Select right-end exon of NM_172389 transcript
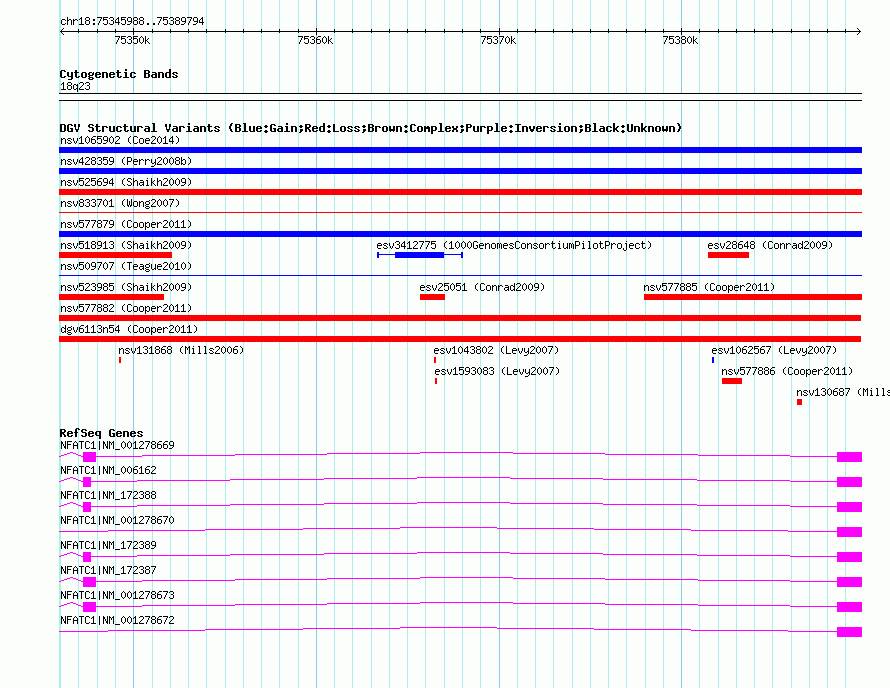Image resolution: width=890 pixels, height=688 pixels. 850,557
